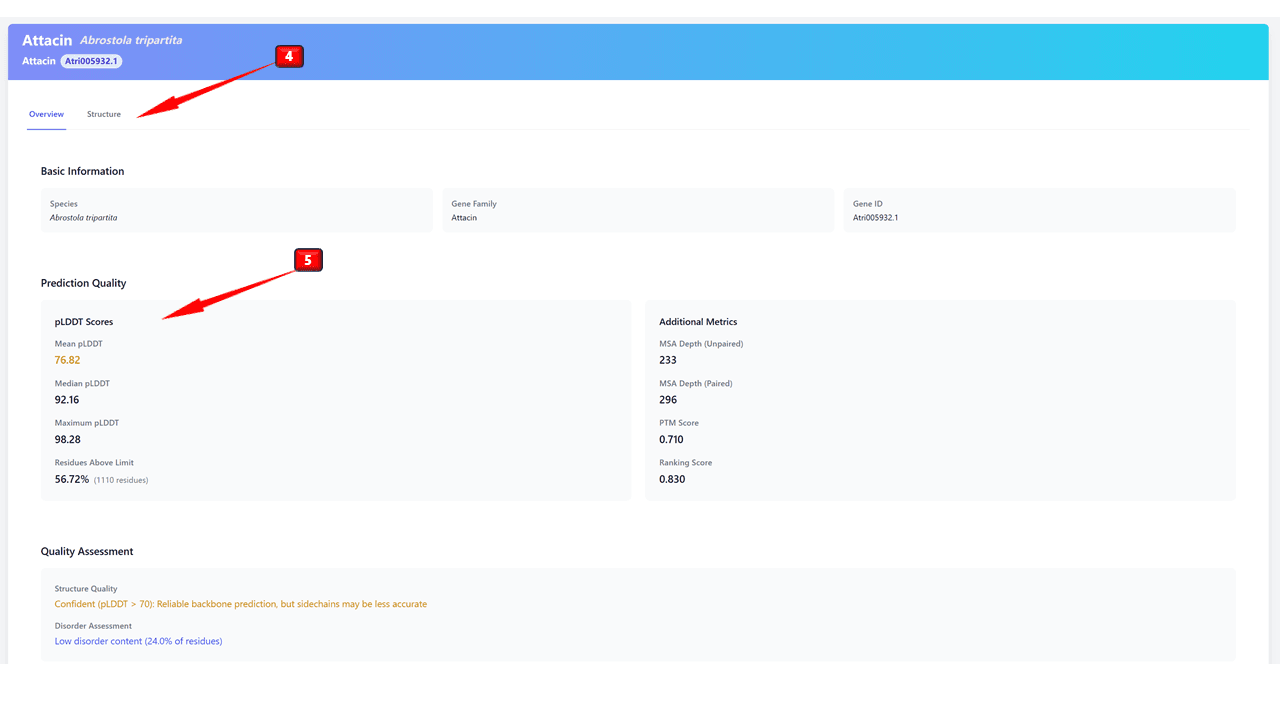This screenshot has height=720, width=1280.
Task: Click the Mean pLDDT value 76.82
Action: point(67,360)
